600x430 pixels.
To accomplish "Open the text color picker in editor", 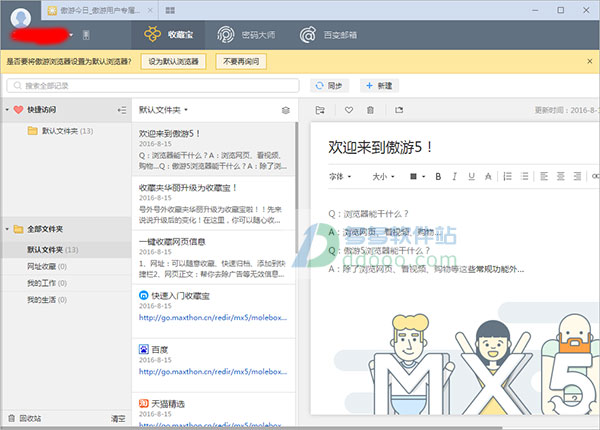I will [x=415, y=176].
